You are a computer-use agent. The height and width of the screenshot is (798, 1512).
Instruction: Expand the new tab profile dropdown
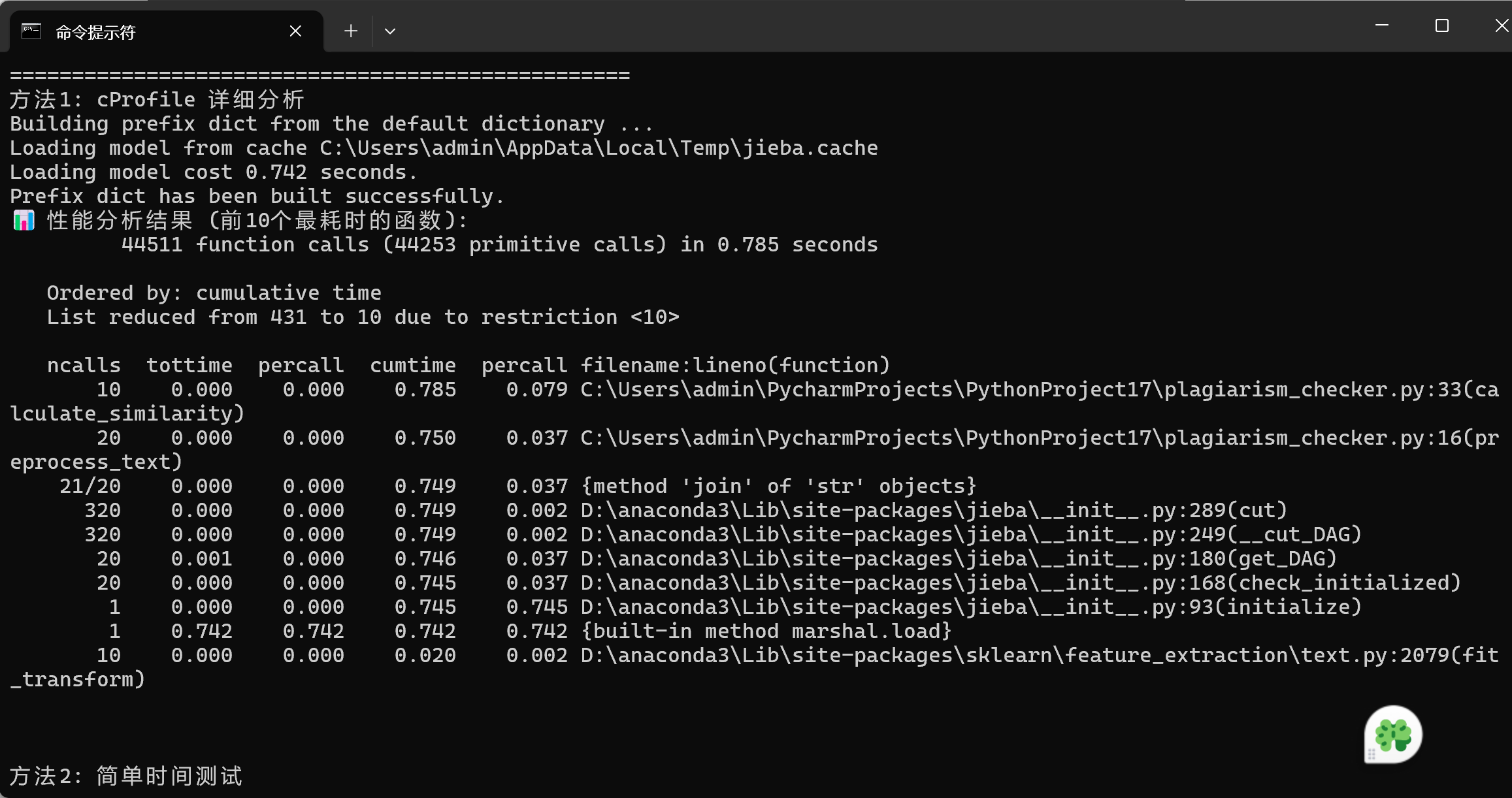(x=390, y=31)
